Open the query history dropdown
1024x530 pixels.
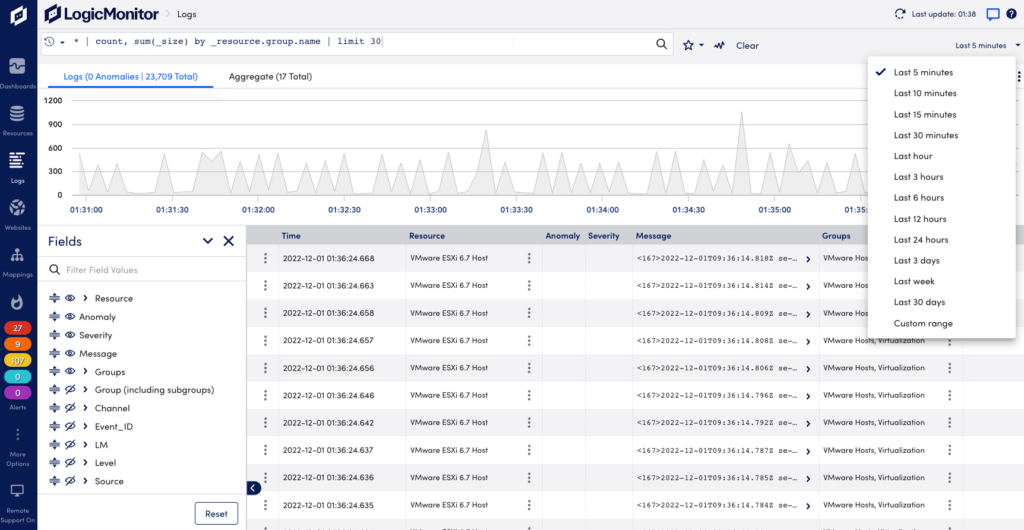tap(55, 42)
